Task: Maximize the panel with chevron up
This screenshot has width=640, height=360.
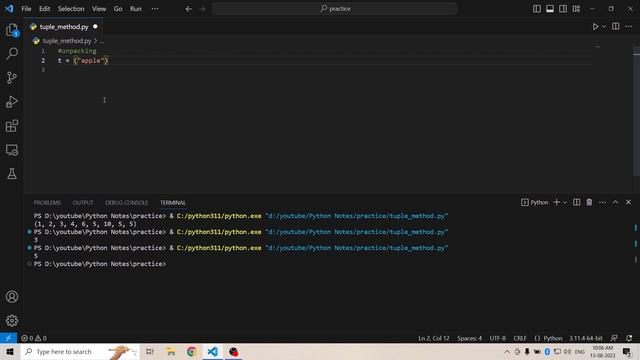Action: pos(616,202)
